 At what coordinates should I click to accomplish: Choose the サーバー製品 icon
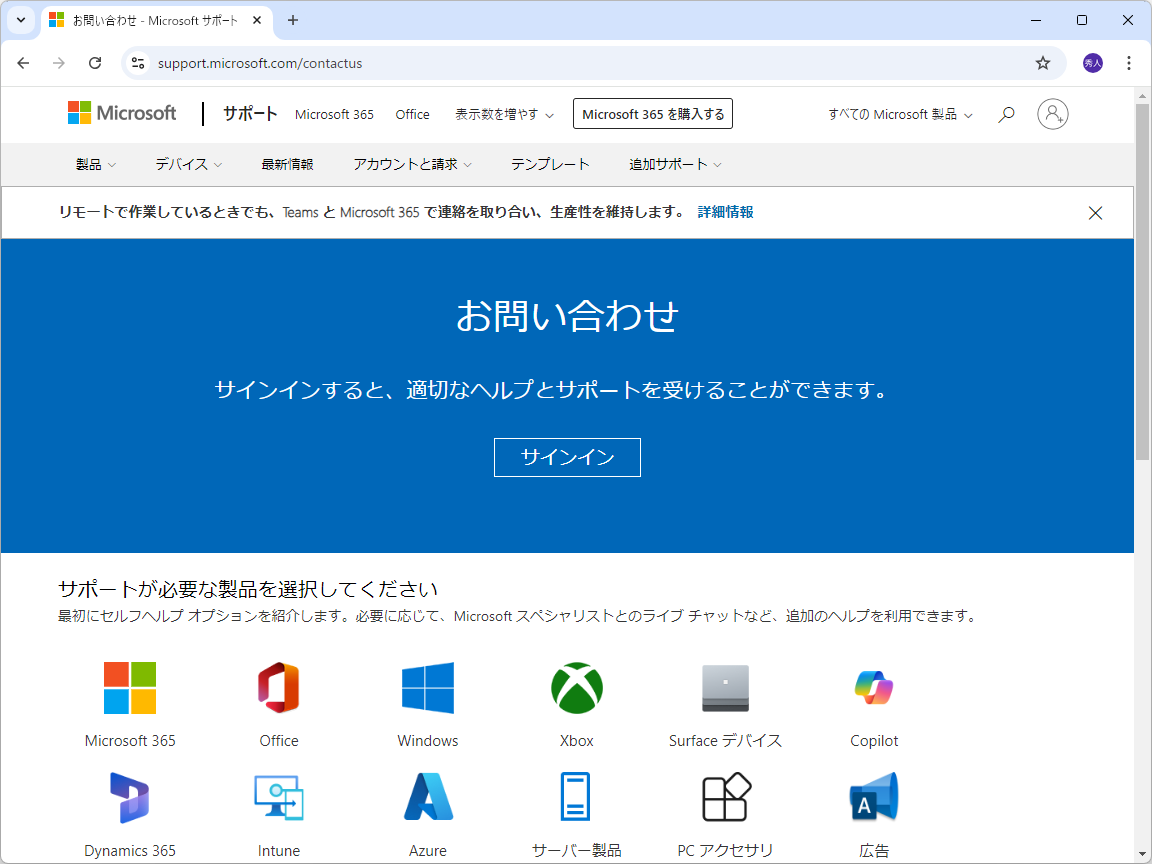[x=576, y=797]
